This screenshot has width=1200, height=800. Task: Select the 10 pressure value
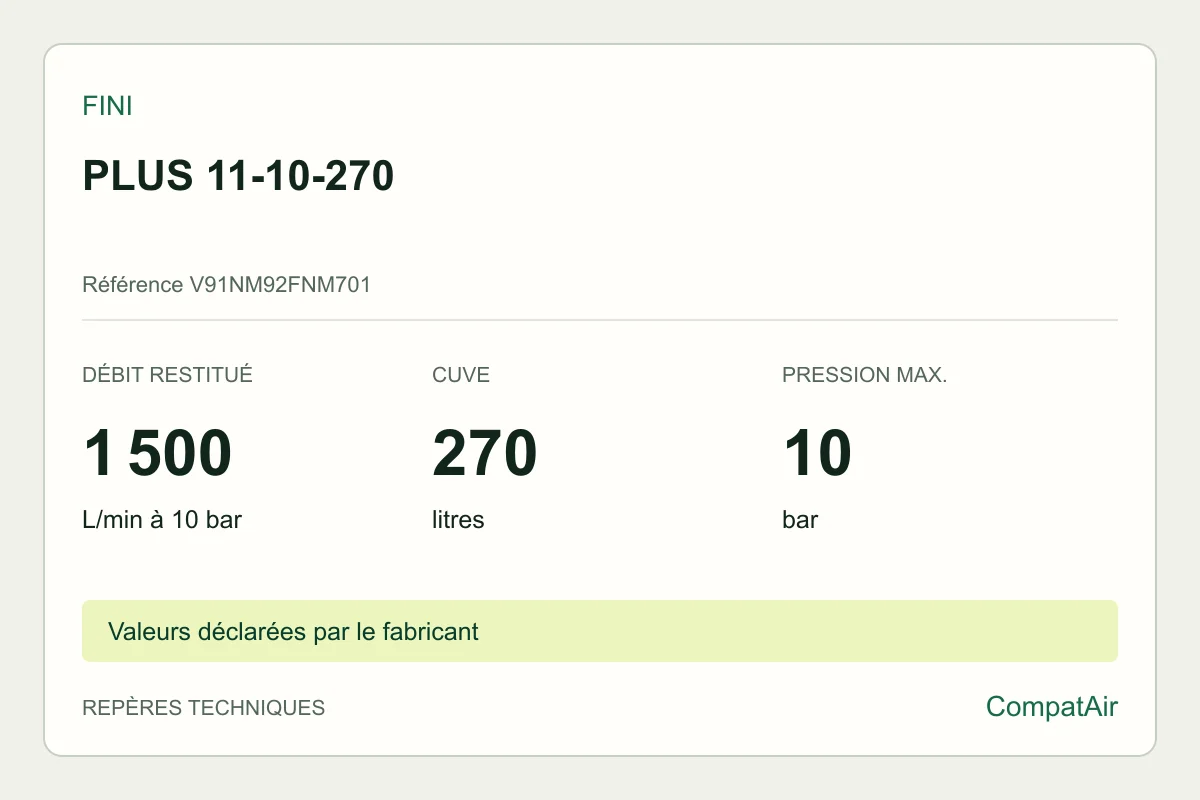817,453
